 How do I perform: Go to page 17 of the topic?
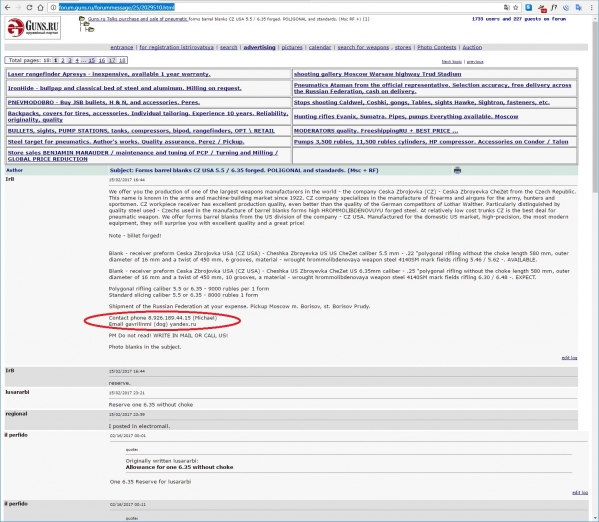coord(112,60)
